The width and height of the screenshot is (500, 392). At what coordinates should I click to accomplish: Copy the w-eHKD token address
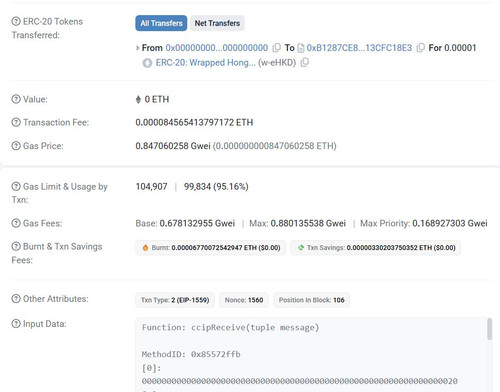click(304, 62)
